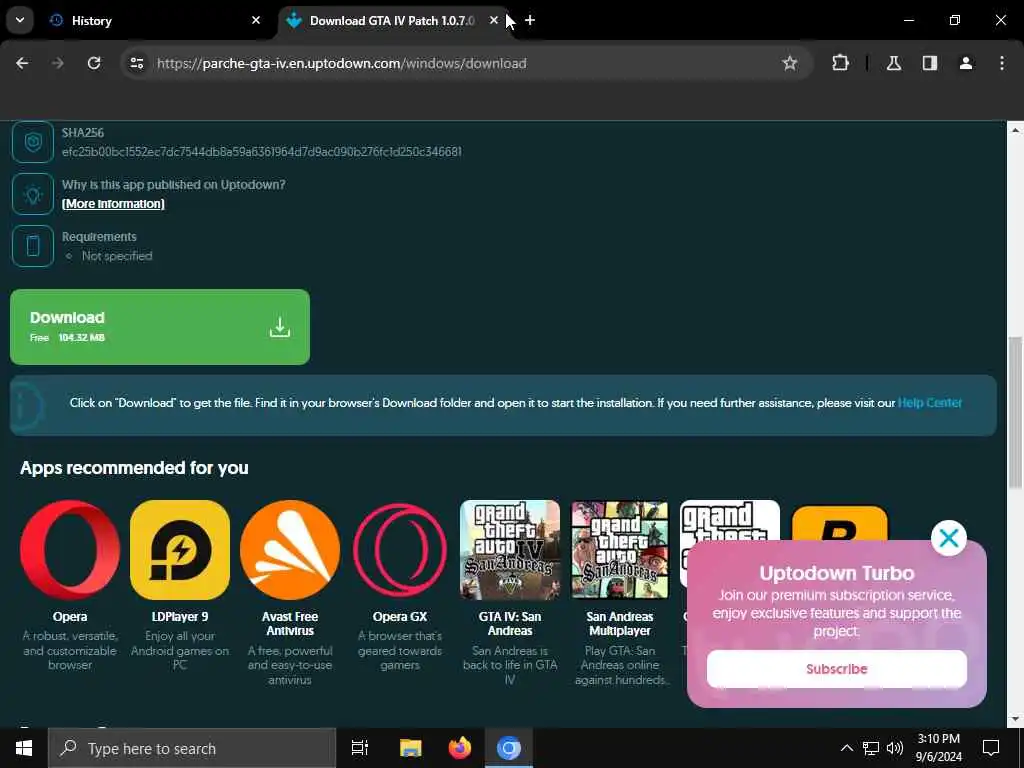The height and width of the screenshot is (768, 1024).
Task: Open the tab search dropdown arrow
Action: [20, 20]
